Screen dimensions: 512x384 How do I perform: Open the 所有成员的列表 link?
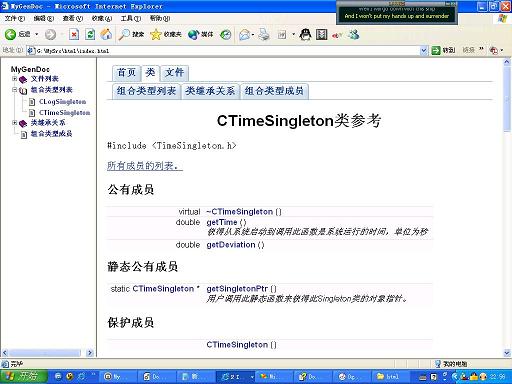pos(145,166)
